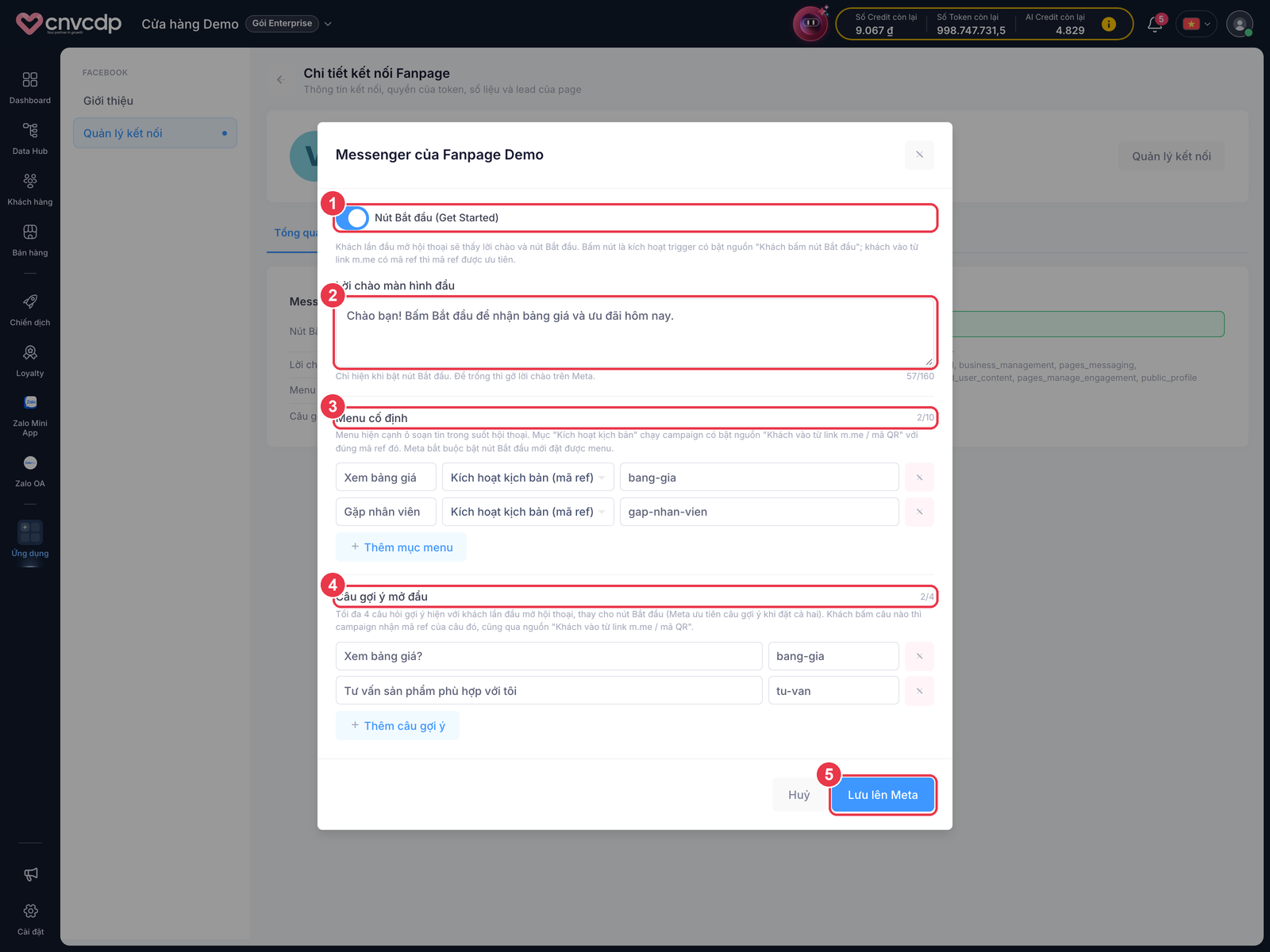
Task: Click Quản lý kết nối button in background
Action: pos(1171,156)
